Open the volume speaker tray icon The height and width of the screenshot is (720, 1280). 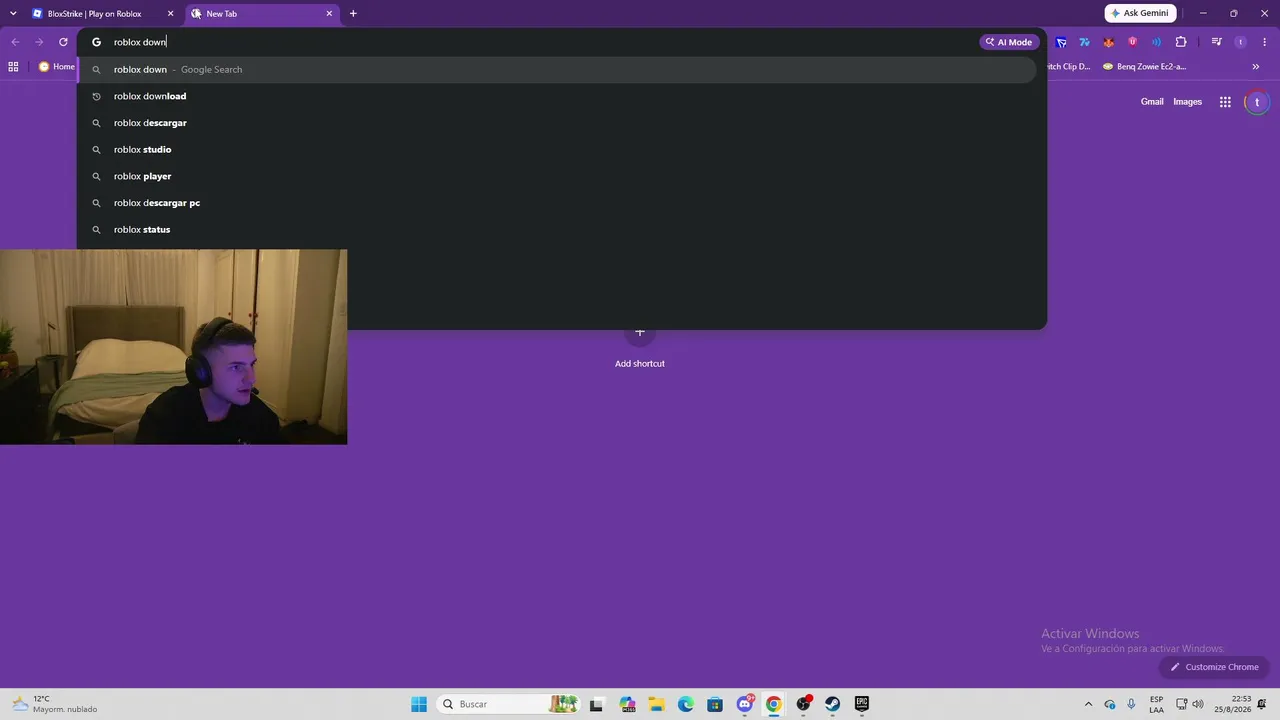click(1198, 704)
